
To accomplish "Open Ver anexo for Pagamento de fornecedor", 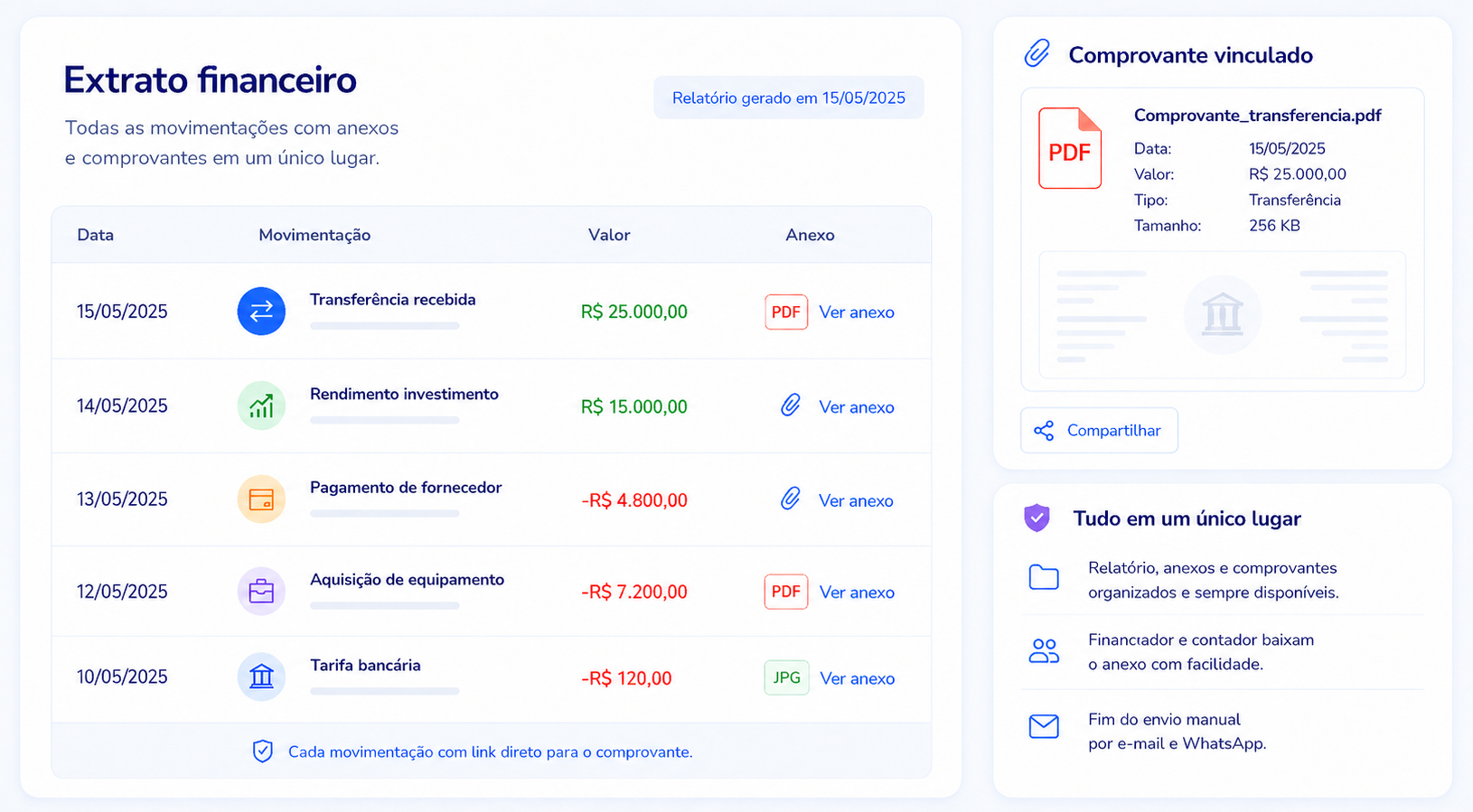I will tap(856, 500).
